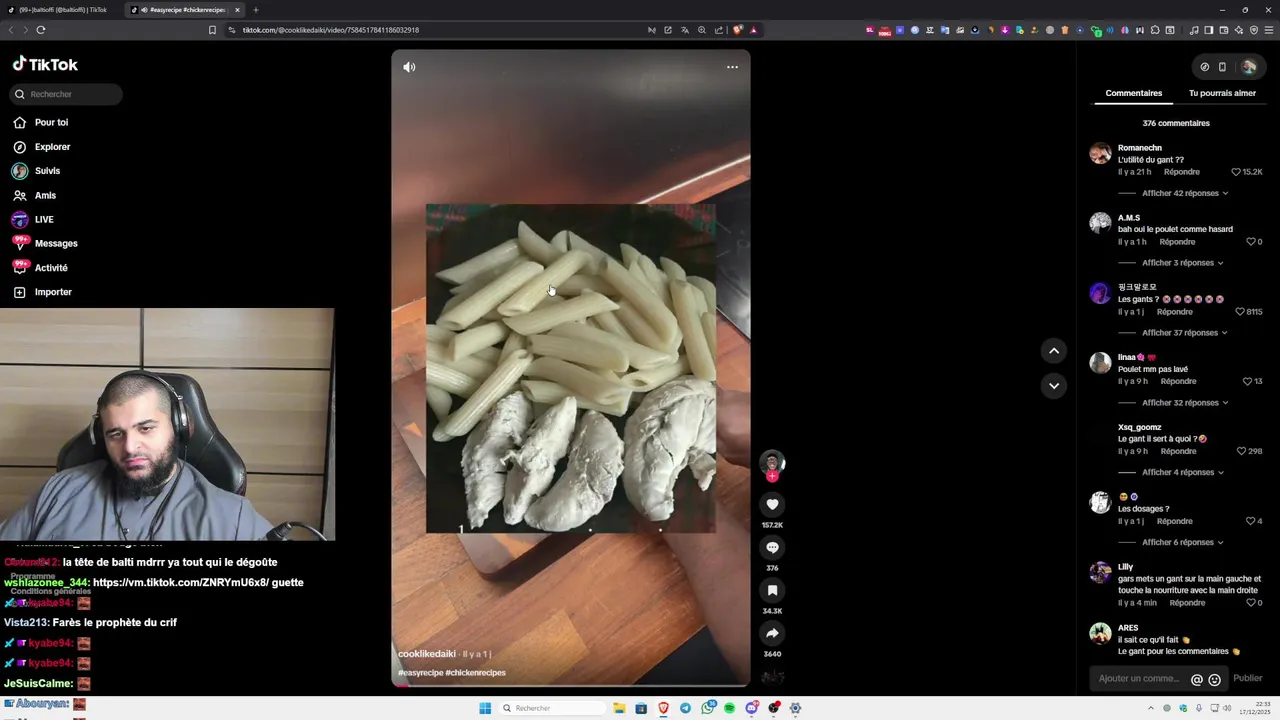Insert a mention with the @ icon
1280x720 pixels.
pos(1197,680)
